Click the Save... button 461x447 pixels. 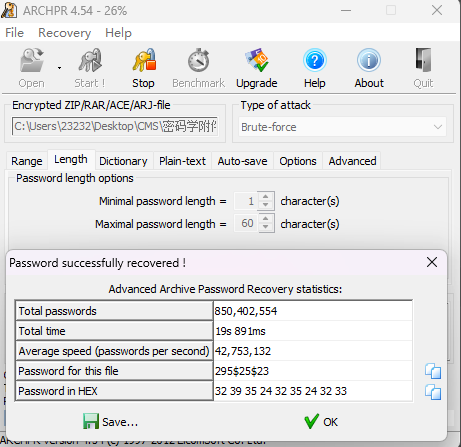tap(110, 422)
